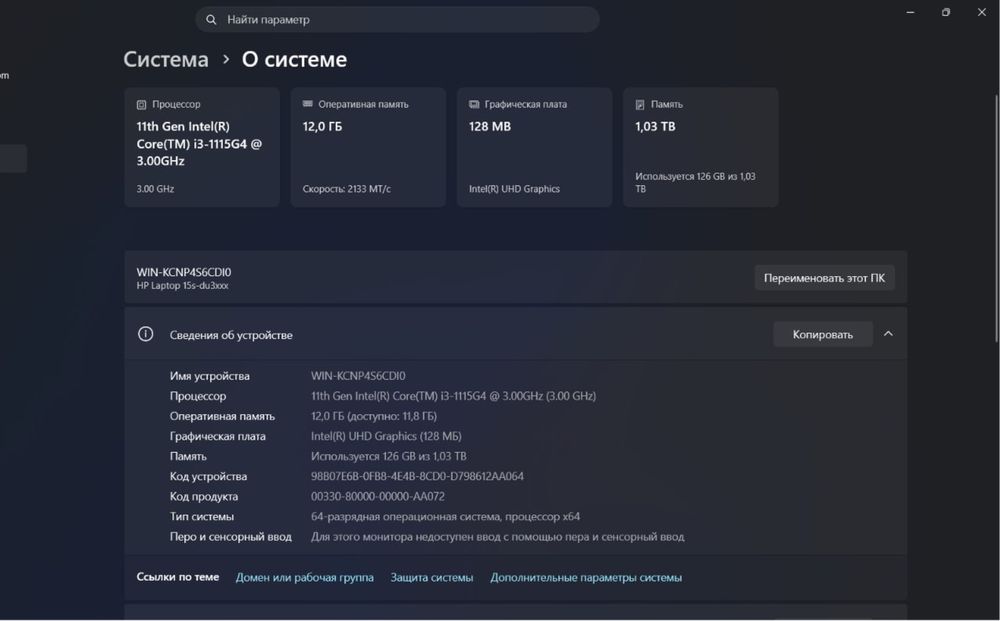1000x621 pixels.
Task: Click the search magnifier icon
Action: coord(211,20)
